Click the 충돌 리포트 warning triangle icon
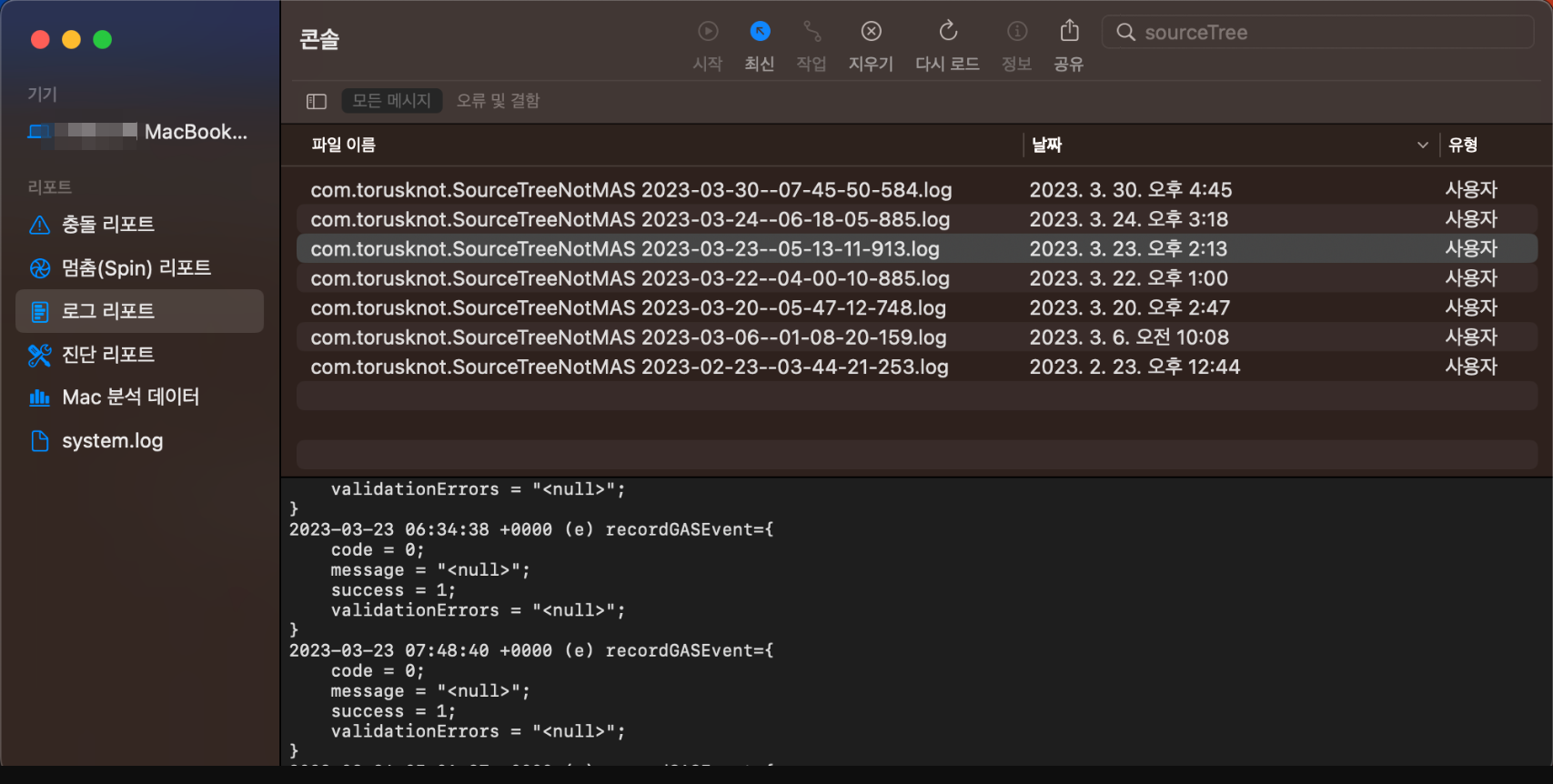The image size is (1553, 784). pos(39,225)
